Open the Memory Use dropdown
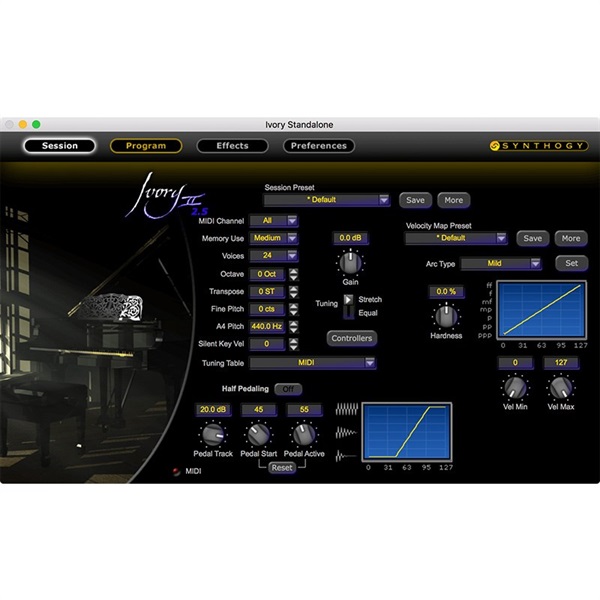This screenshot has height=600, width=600. click(274, 238)
